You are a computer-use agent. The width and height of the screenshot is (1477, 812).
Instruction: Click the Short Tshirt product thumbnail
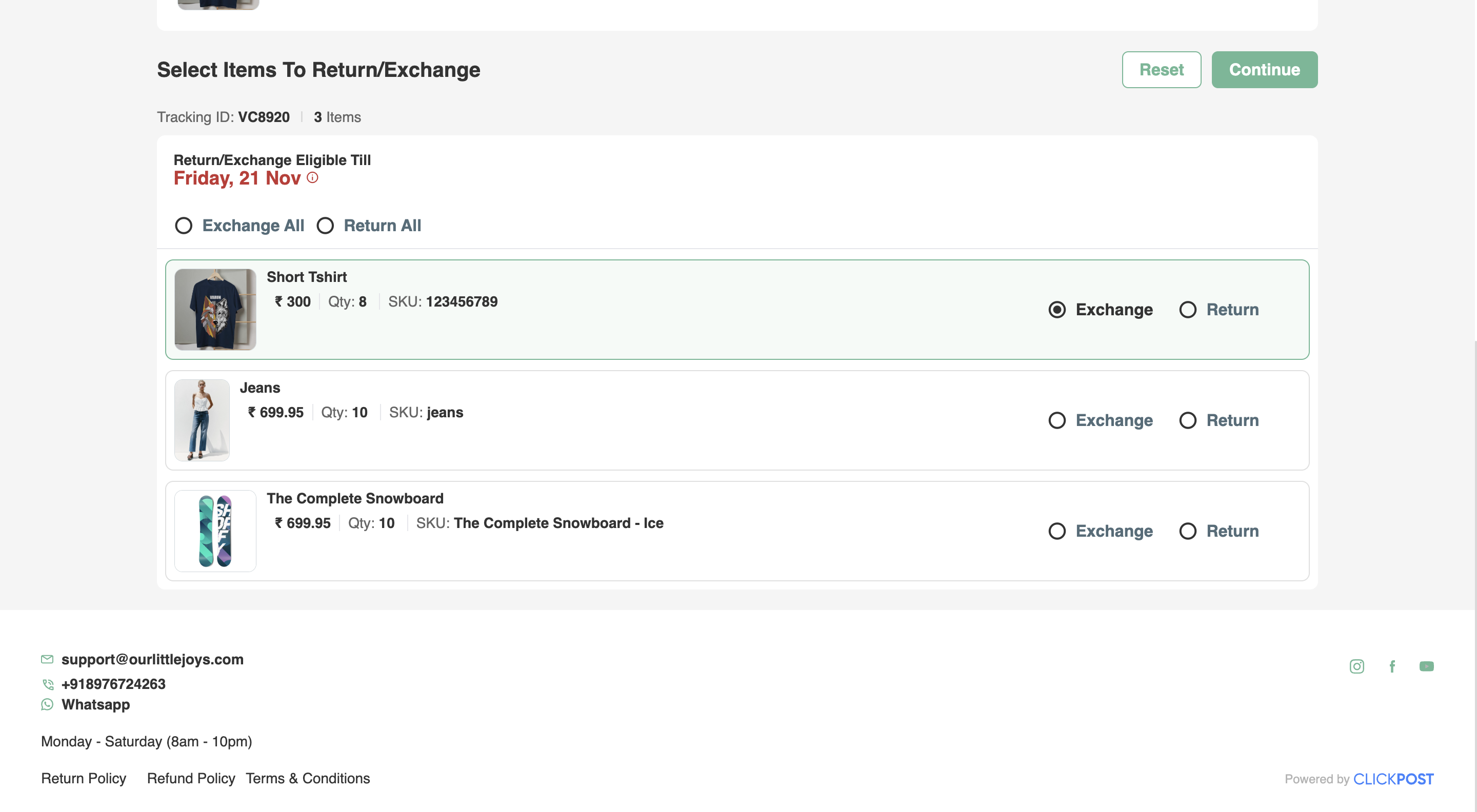point(215,310)
